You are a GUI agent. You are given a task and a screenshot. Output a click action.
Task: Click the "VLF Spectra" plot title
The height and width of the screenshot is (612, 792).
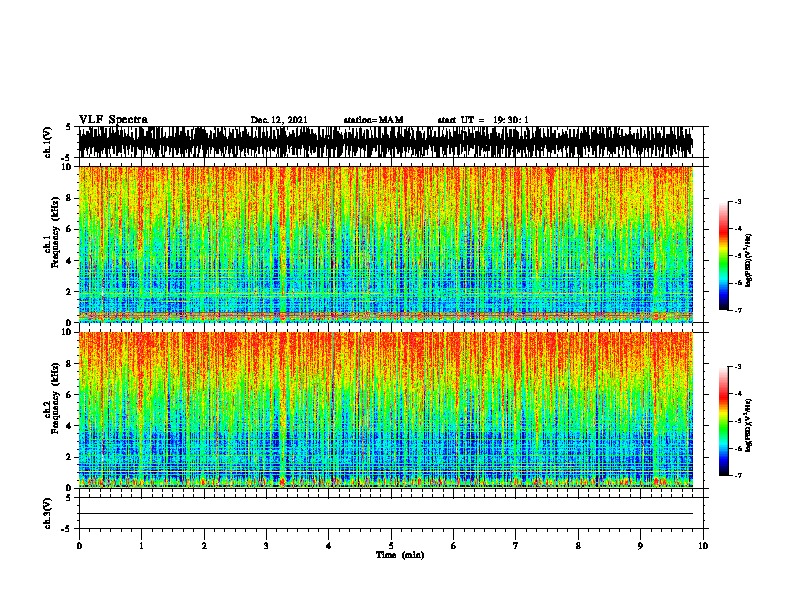click(x=113, y=120)
